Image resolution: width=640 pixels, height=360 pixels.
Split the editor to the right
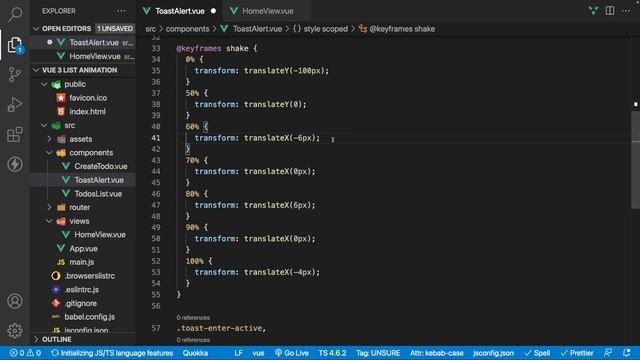[x=610, y=11]
